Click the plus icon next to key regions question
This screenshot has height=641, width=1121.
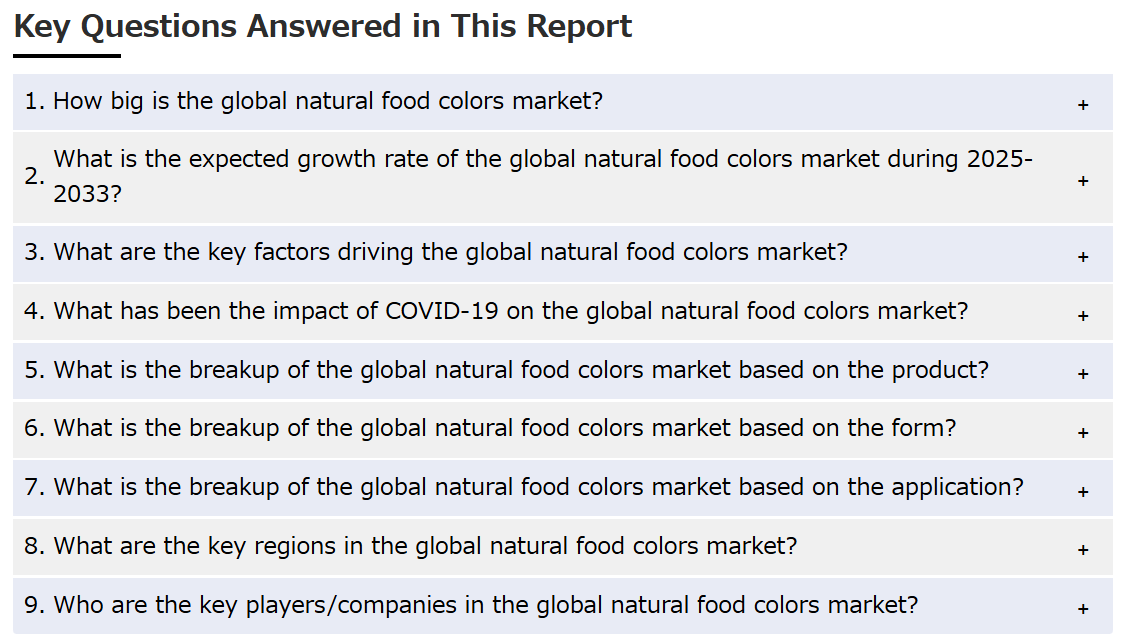point(1082,550)
